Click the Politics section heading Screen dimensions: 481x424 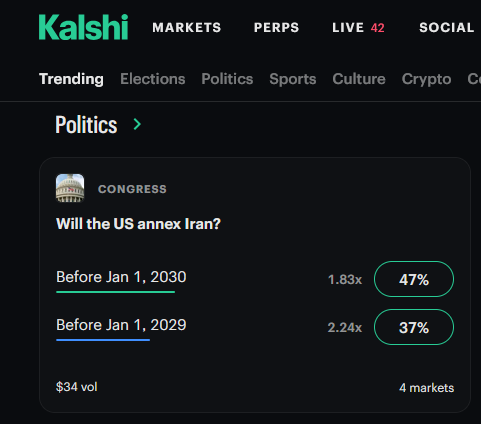(x=86, y=125)
